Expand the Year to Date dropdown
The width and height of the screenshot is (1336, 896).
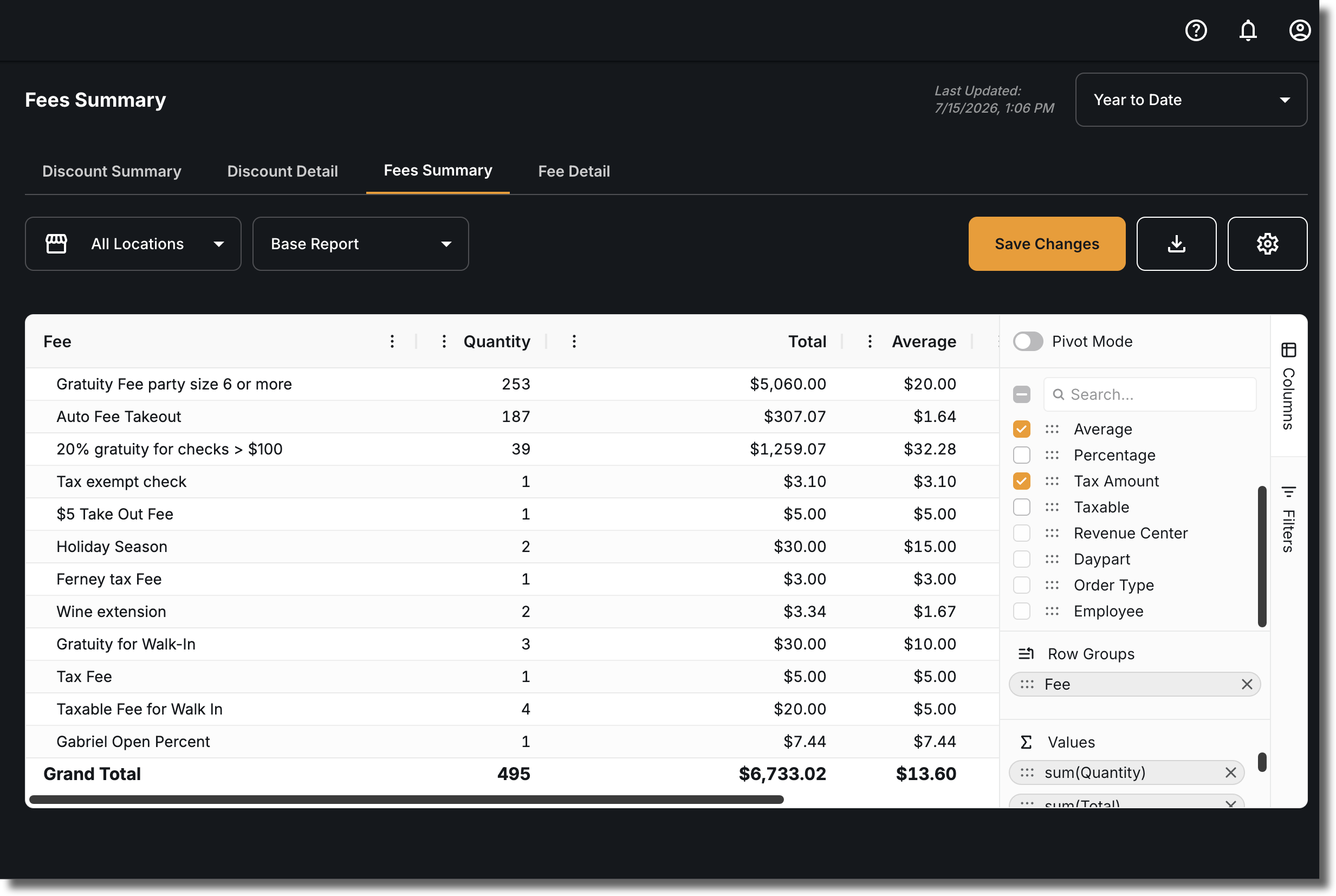[1191, 100]
